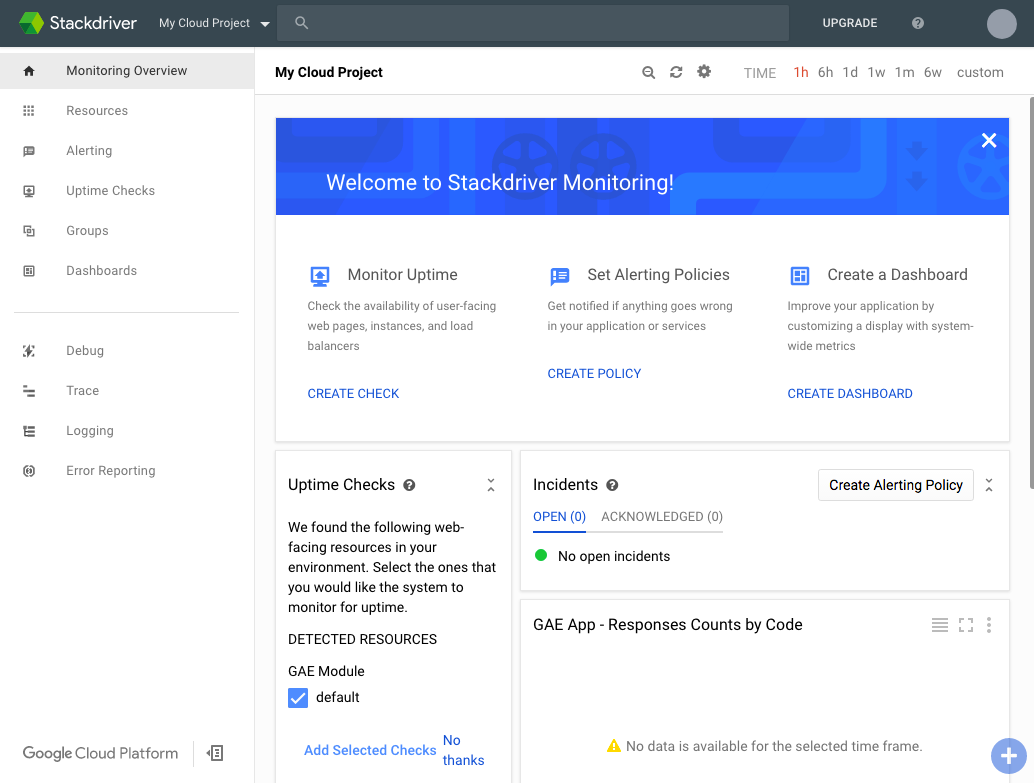Open the user avatar menu
This screenshot has width=1034, height=783.
tap(1001, 24)
